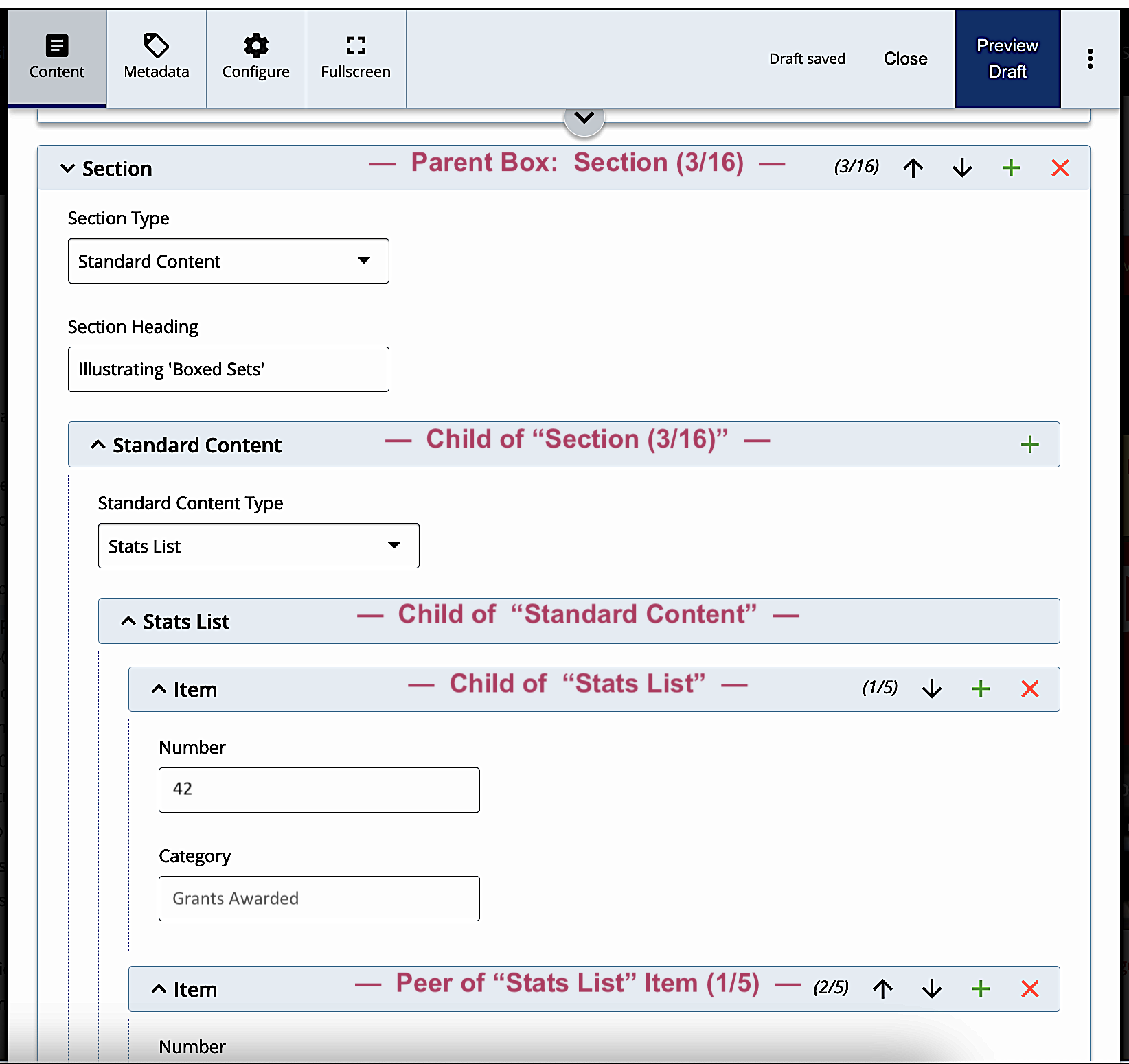This screenshot has height=1064, width=1129.
Task: Click the (2/5) counter text
Action: click(831, 988)
